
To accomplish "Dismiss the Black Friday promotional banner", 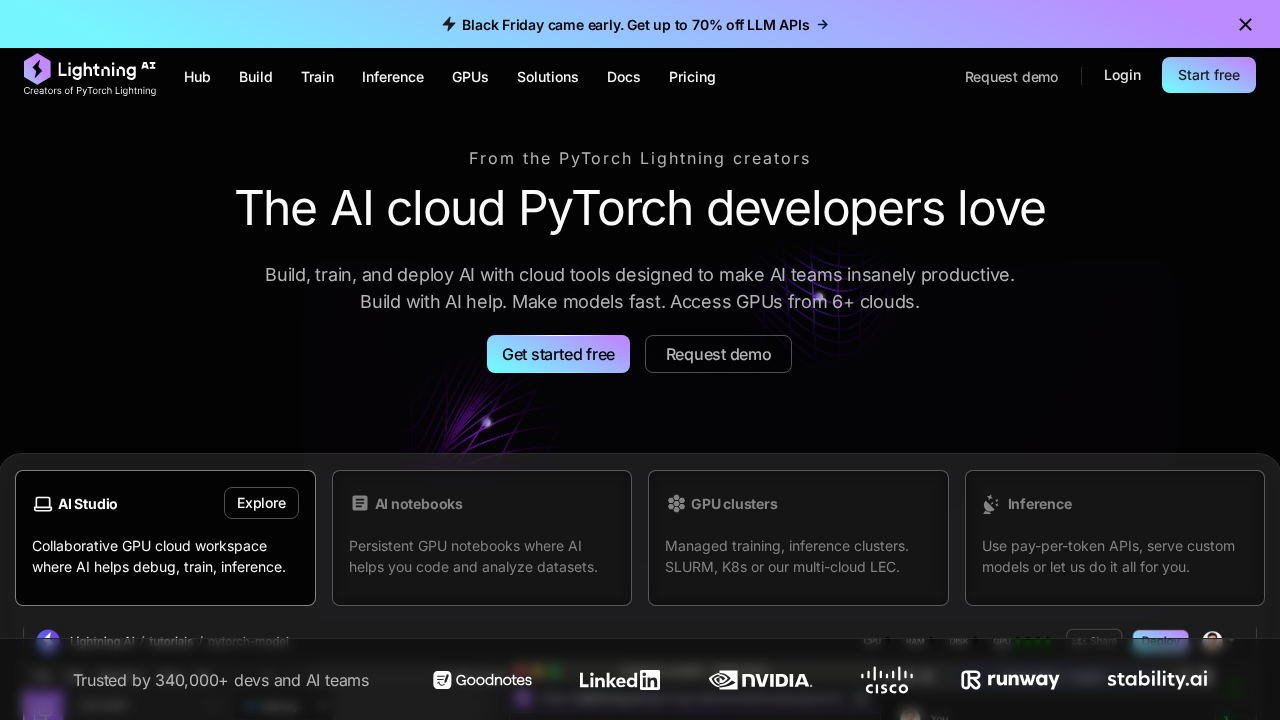I will (1245, 24).
